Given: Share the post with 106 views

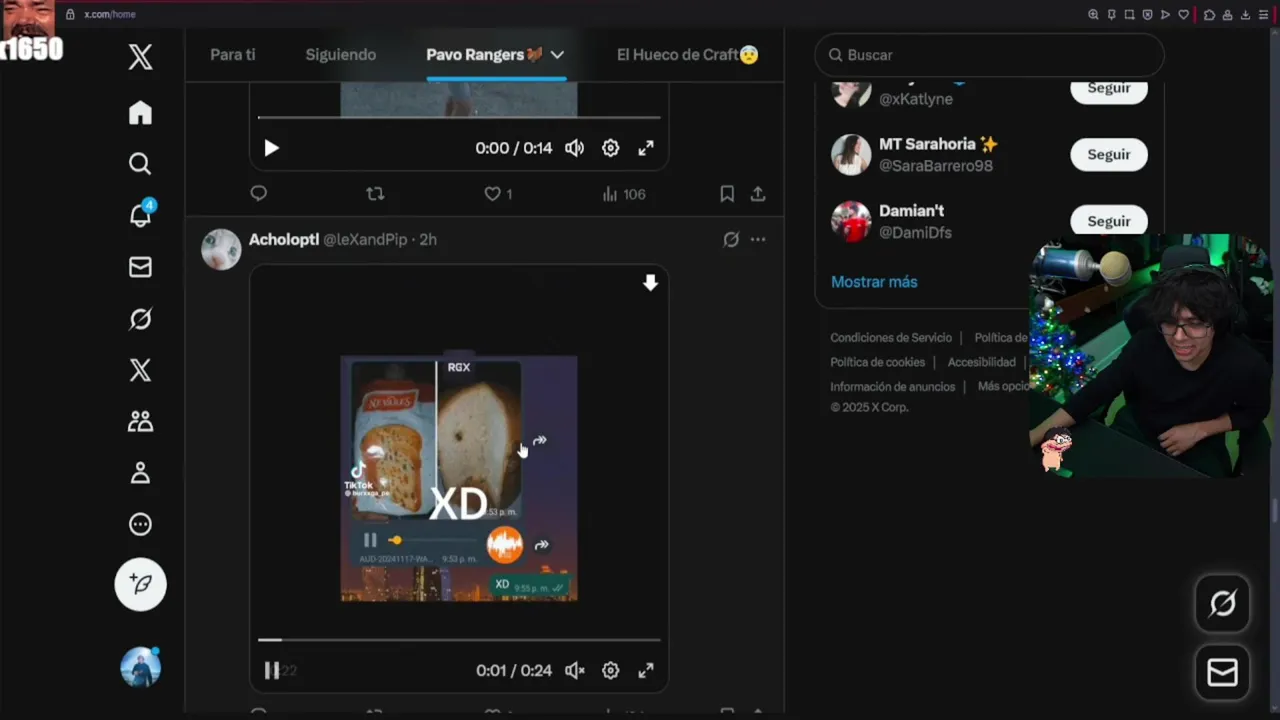Looking at the screenshot, I should coord(758,194).
